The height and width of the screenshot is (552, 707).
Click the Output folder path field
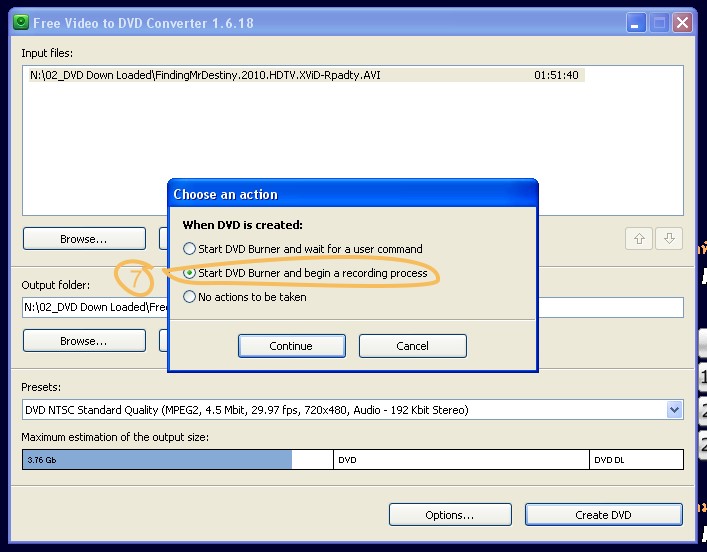click(353, 307)
